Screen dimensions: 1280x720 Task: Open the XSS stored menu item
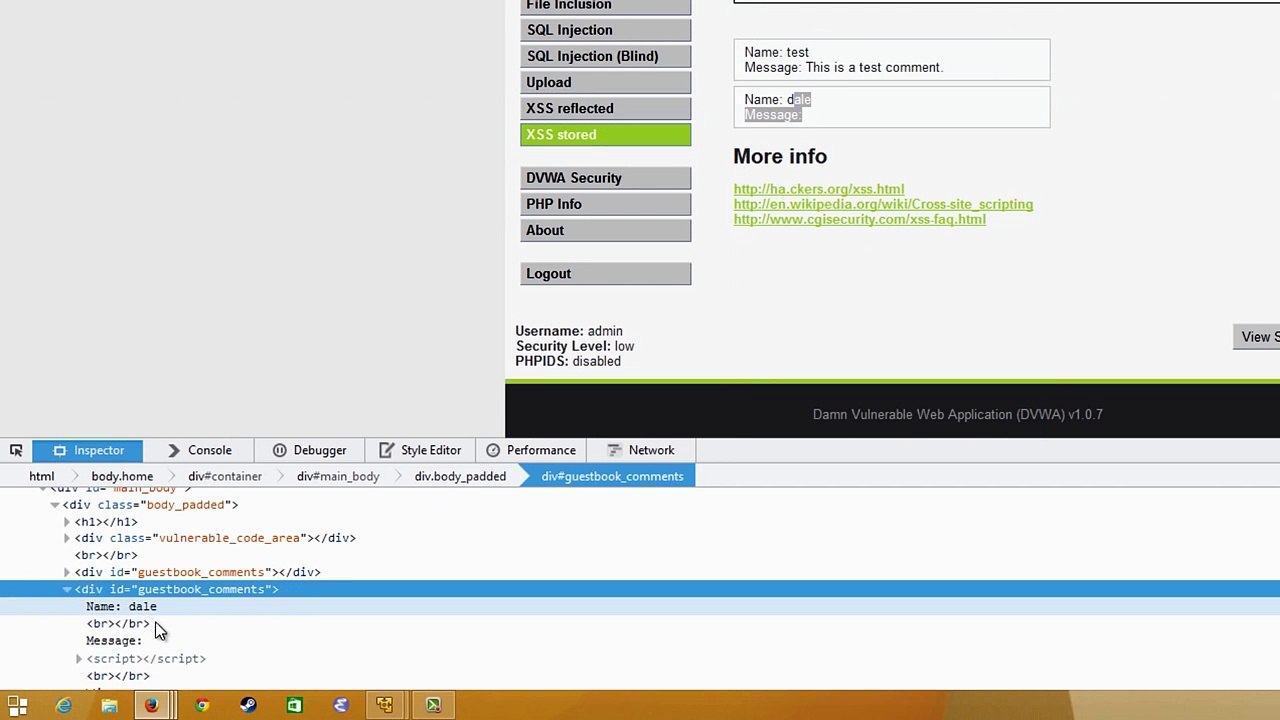(x=605, y=134)
